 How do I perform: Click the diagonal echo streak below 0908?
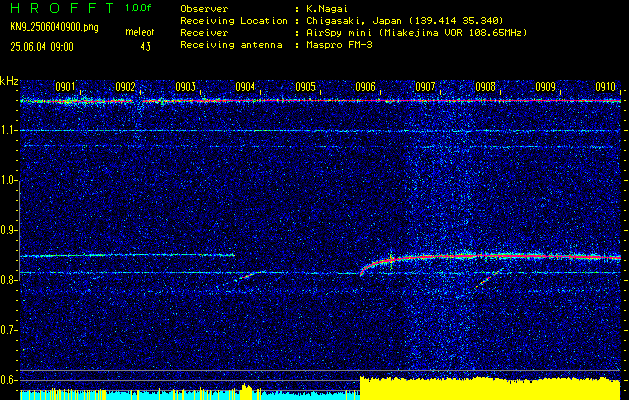pos(489,278)
